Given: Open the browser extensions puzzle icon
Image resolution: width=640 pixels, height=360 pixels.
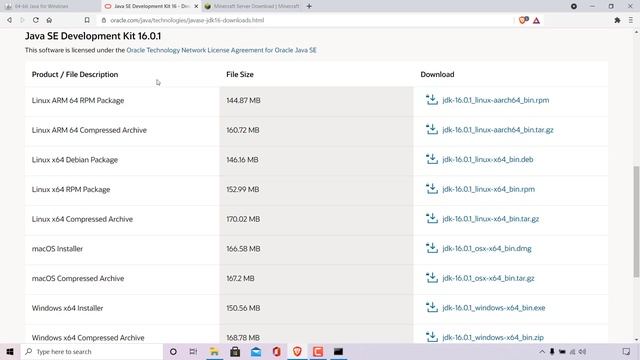Looking at the screenshot, I should click(x=617, y=20).
